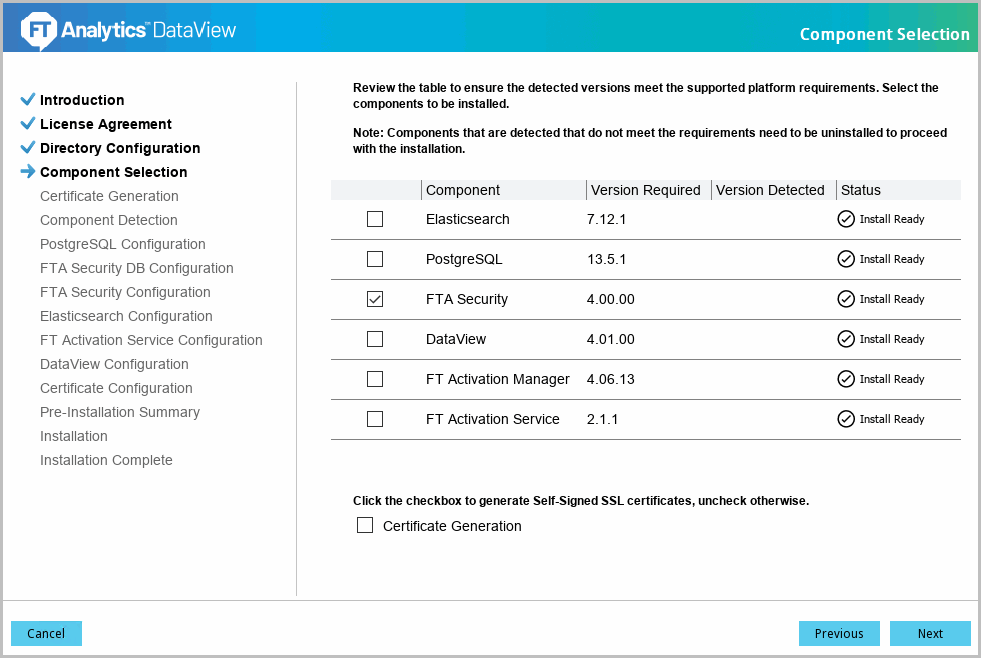Open the Directory Configuration step
Viewport: 981px width, 658px height.
point(120,148)
